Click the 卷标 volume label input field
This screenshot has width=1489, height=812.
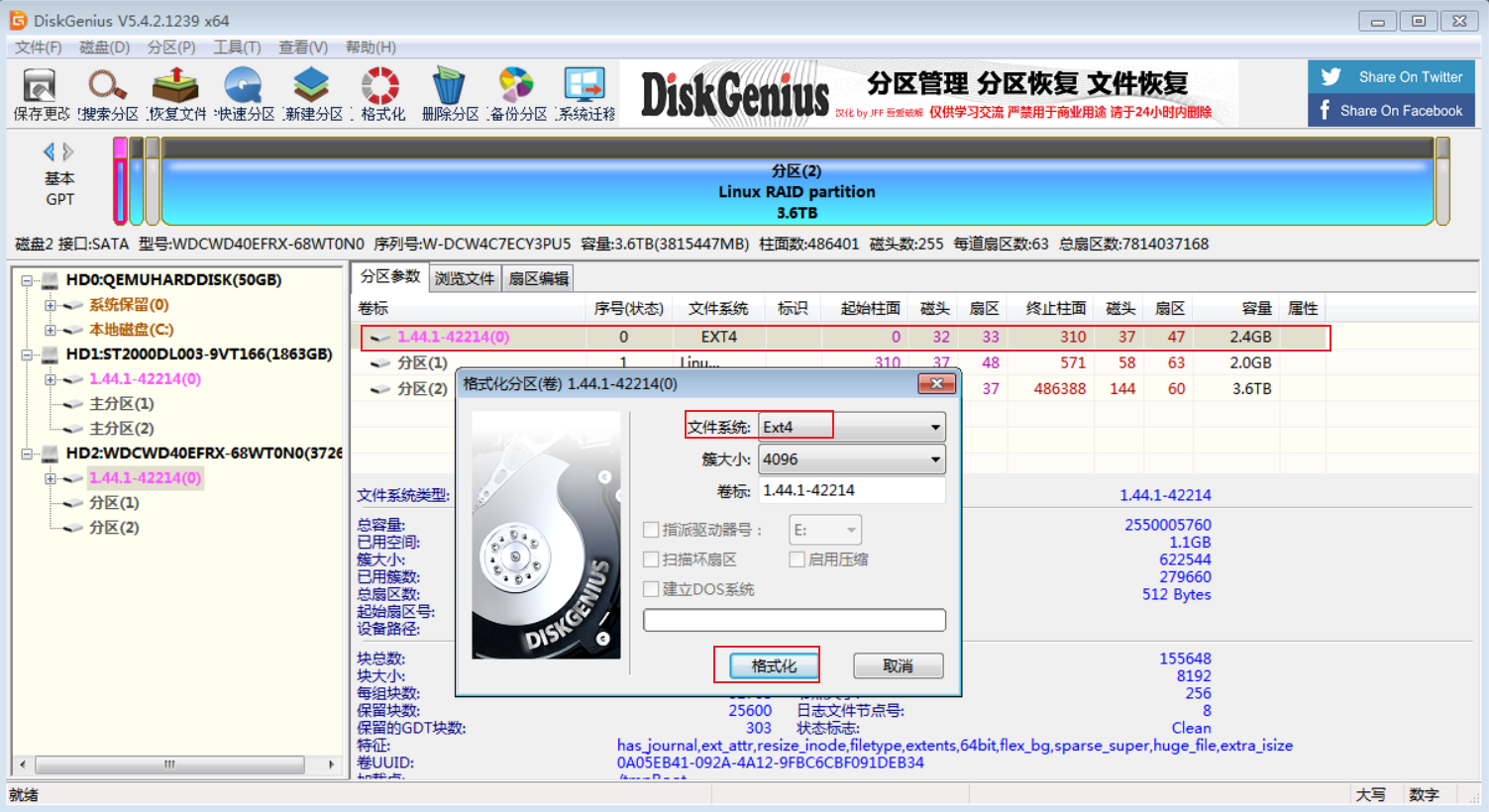coord(851,490)
